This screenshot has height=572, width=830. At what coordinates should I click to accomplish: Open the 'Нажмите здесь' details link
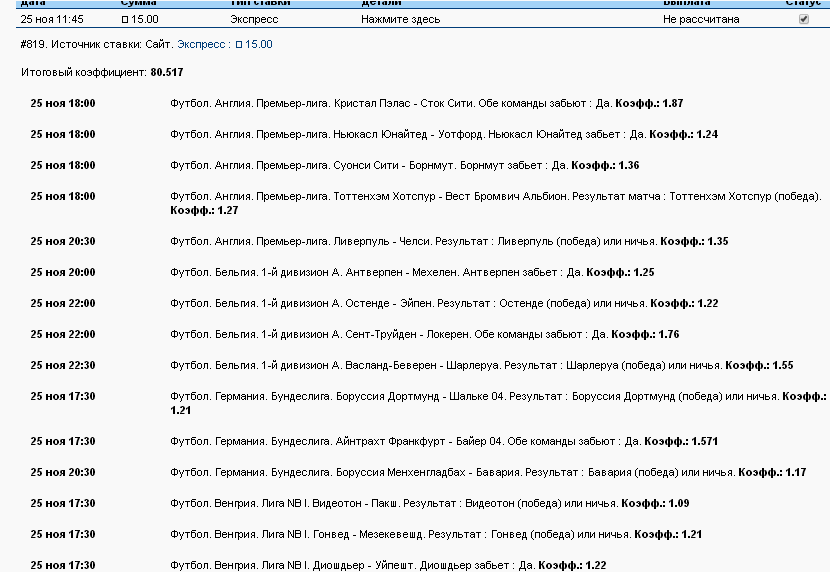400,20
